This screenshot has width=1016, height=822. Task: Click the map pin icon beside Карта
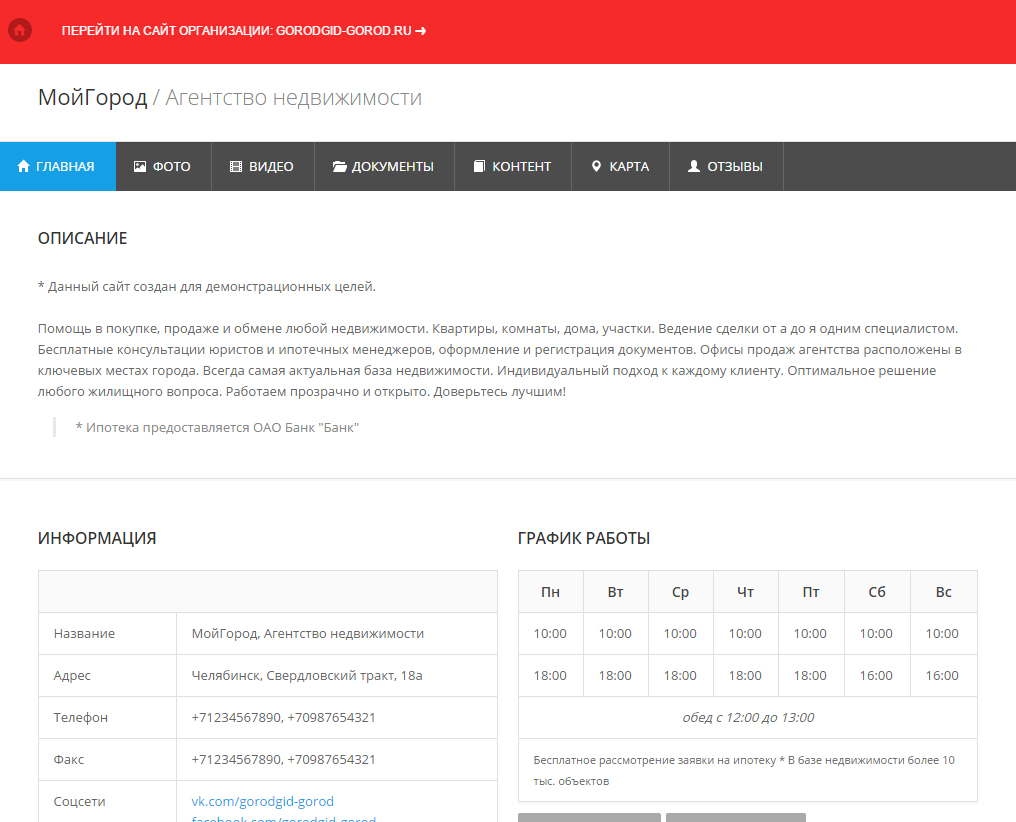click(597, 167)
